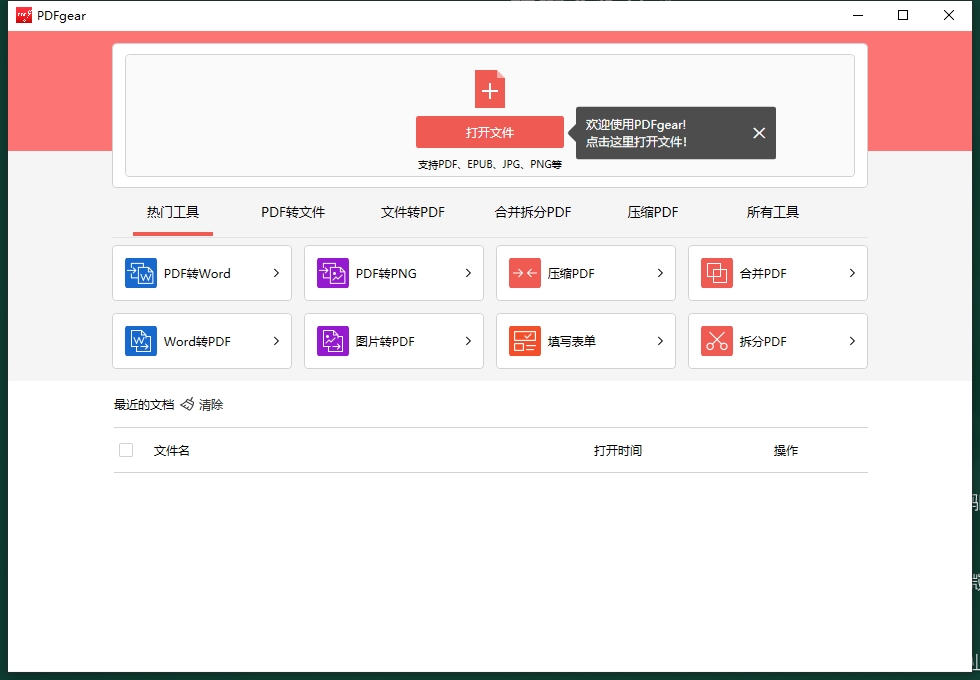980x680 pixels.
Task: Click the PDF转Word label
Action: [197, 274]
